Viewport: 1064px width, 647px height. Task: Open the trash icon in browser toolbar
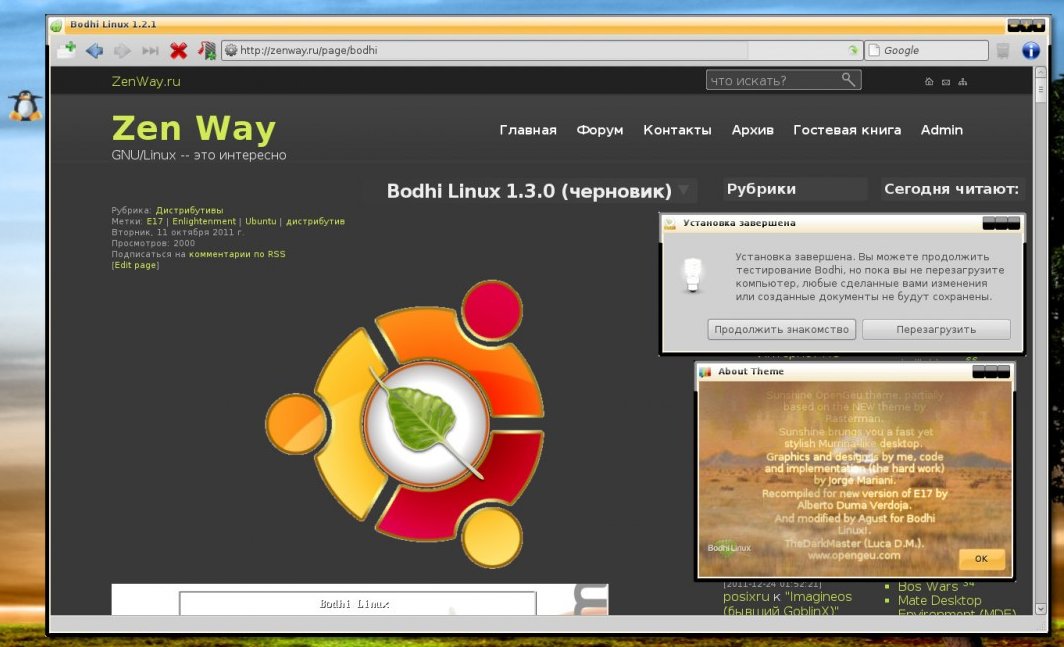[1003, 50]
